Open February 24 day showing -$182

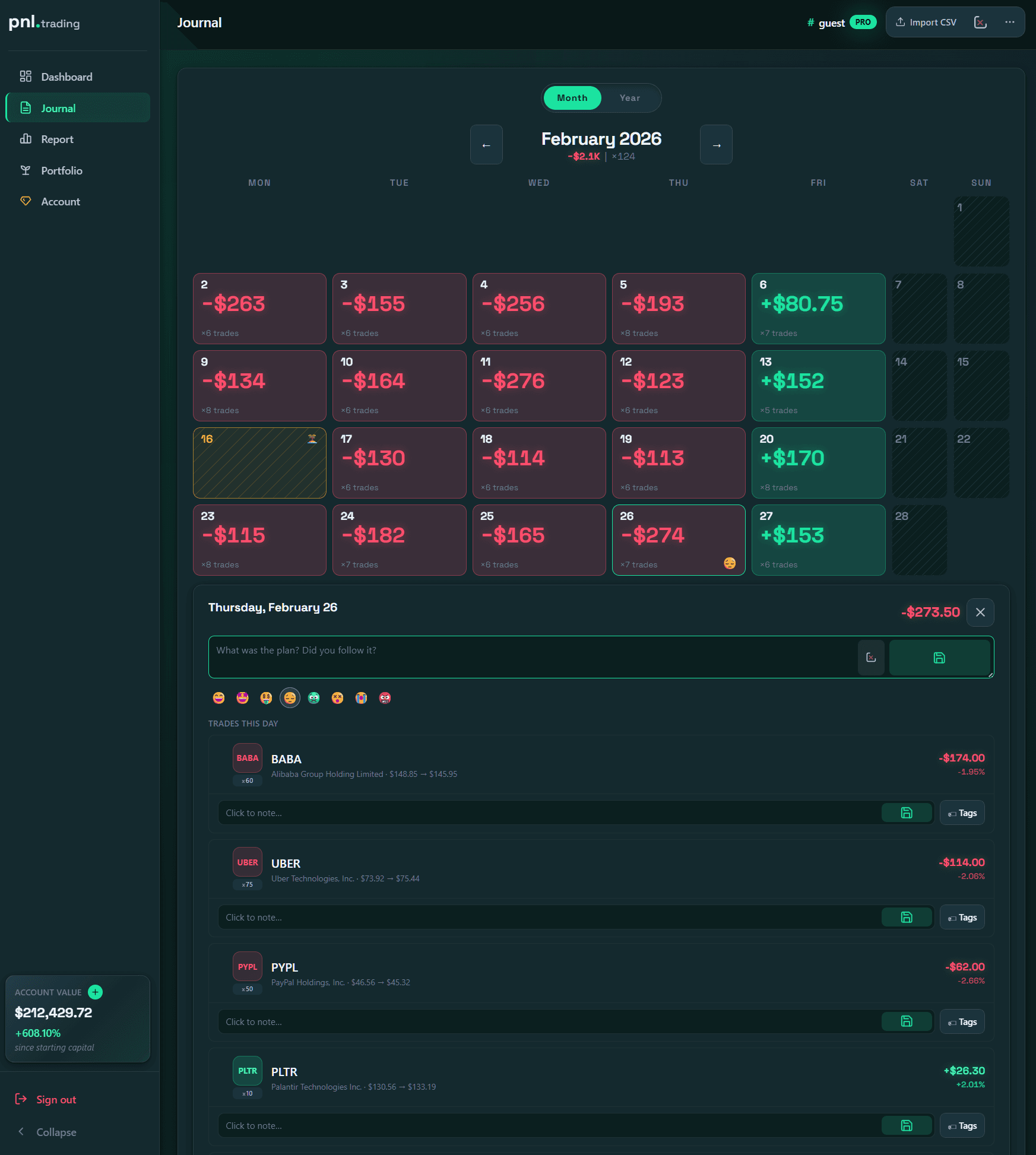(399, 540)
